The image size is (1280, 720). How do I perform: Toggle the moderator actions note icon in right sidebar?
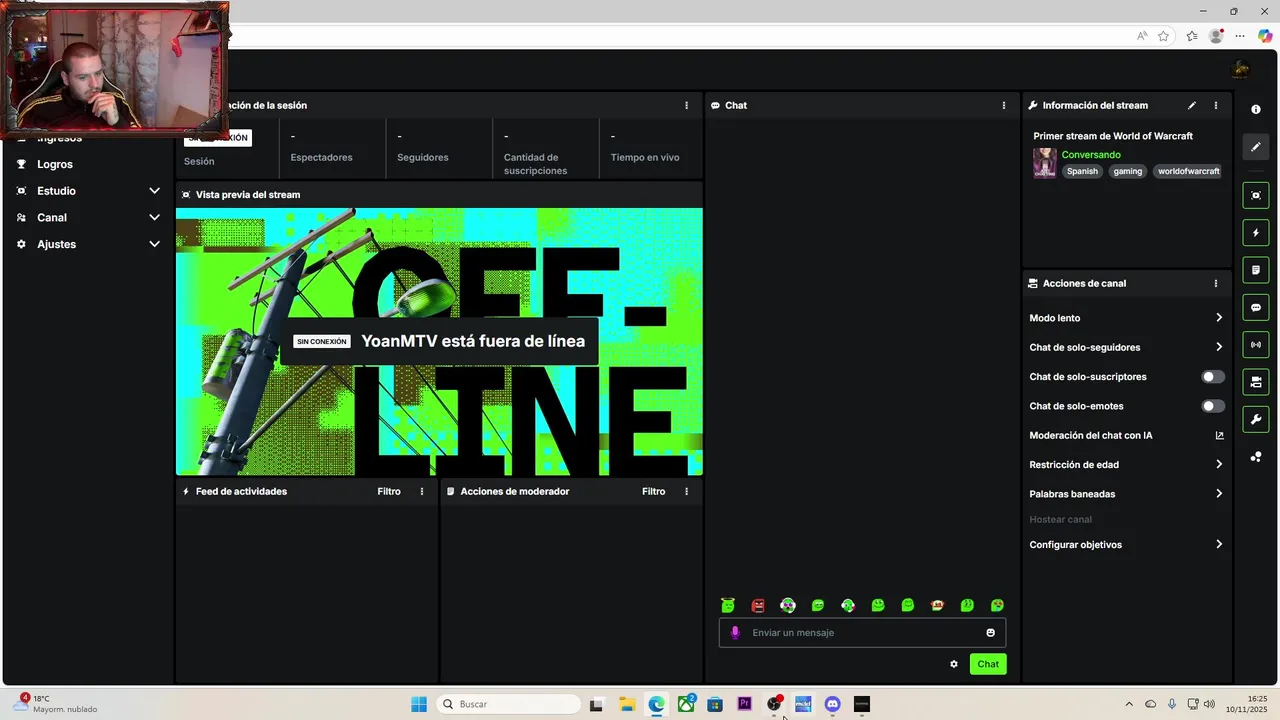(1256, 270)
